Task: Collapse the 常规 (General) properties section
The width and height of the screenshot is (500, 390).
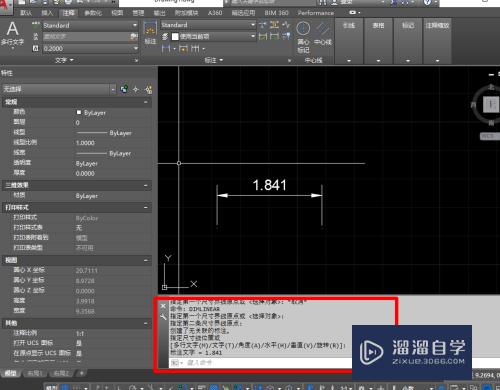Action: pos(146,102)
